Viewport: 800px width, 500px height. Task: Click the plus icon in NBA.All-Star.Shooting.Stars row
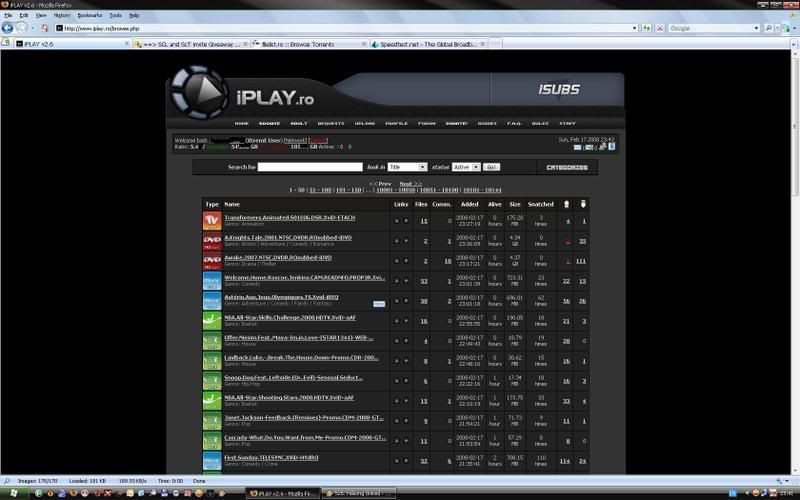coord(406,401)
